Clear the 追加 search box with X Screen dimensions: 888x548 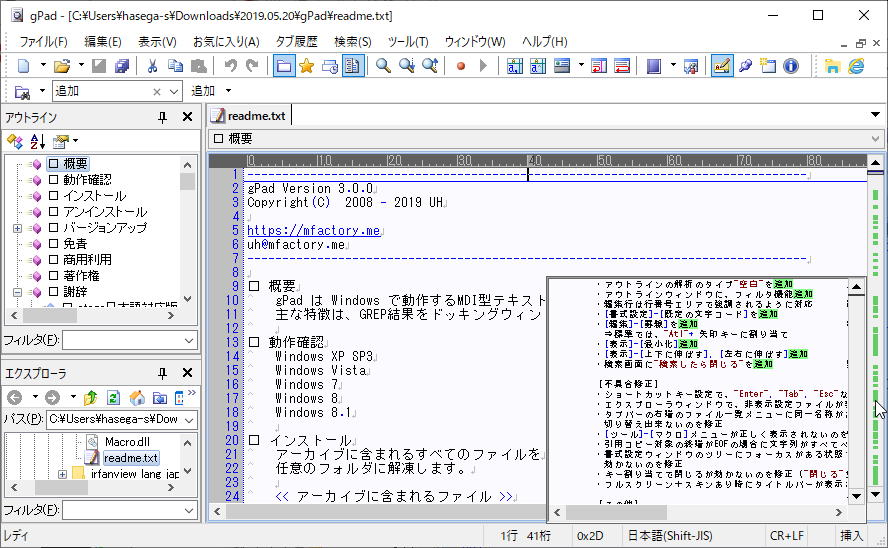tap(157, 92)
